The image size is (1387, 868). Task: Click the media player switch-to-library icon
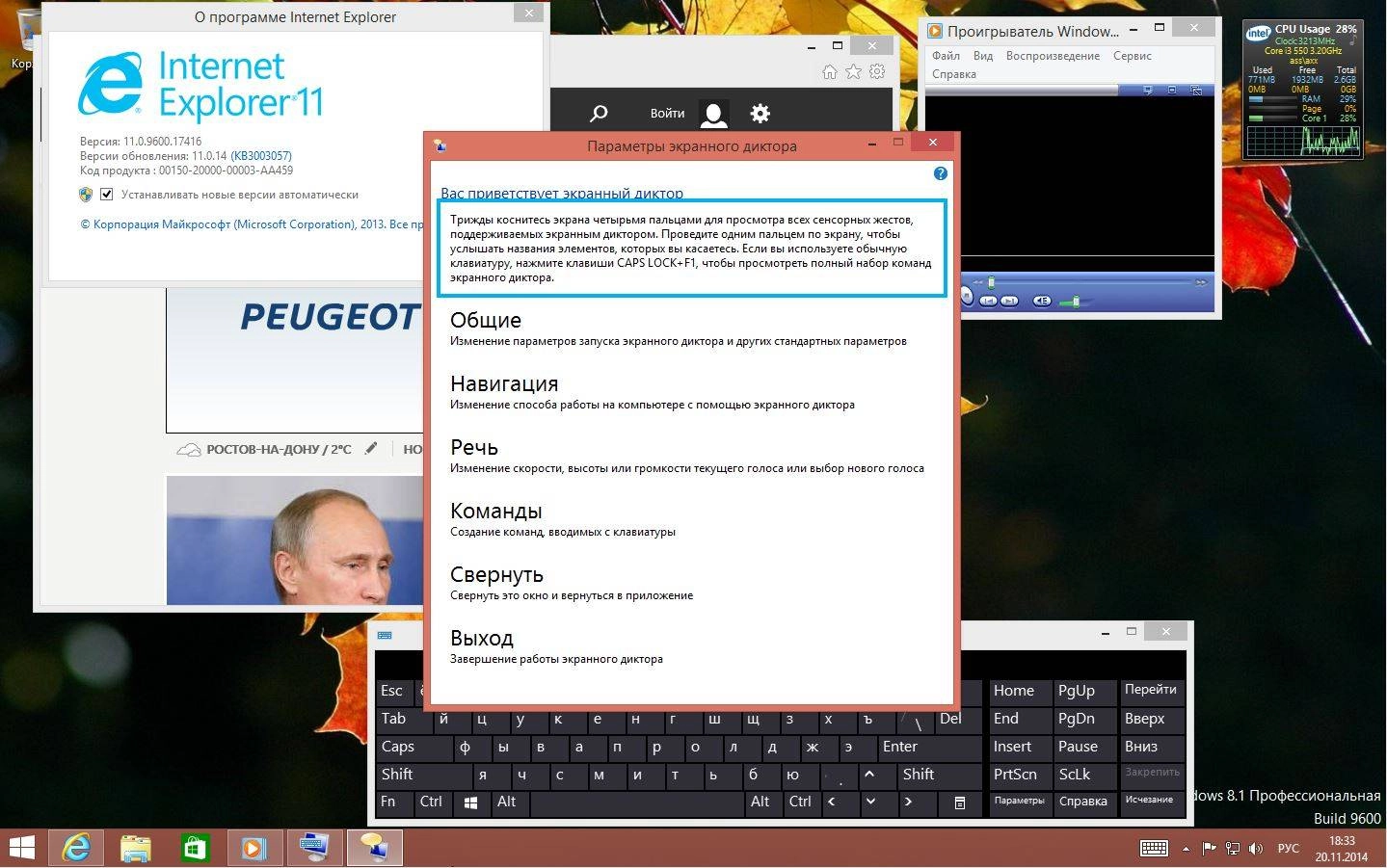tap(1196, 90)
